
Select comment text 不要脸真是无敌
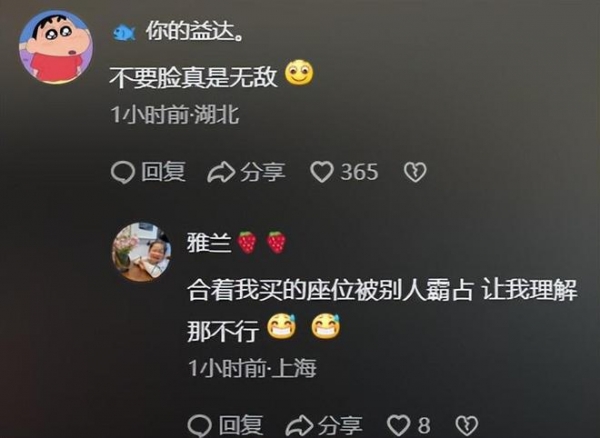[x=193, y=77]
